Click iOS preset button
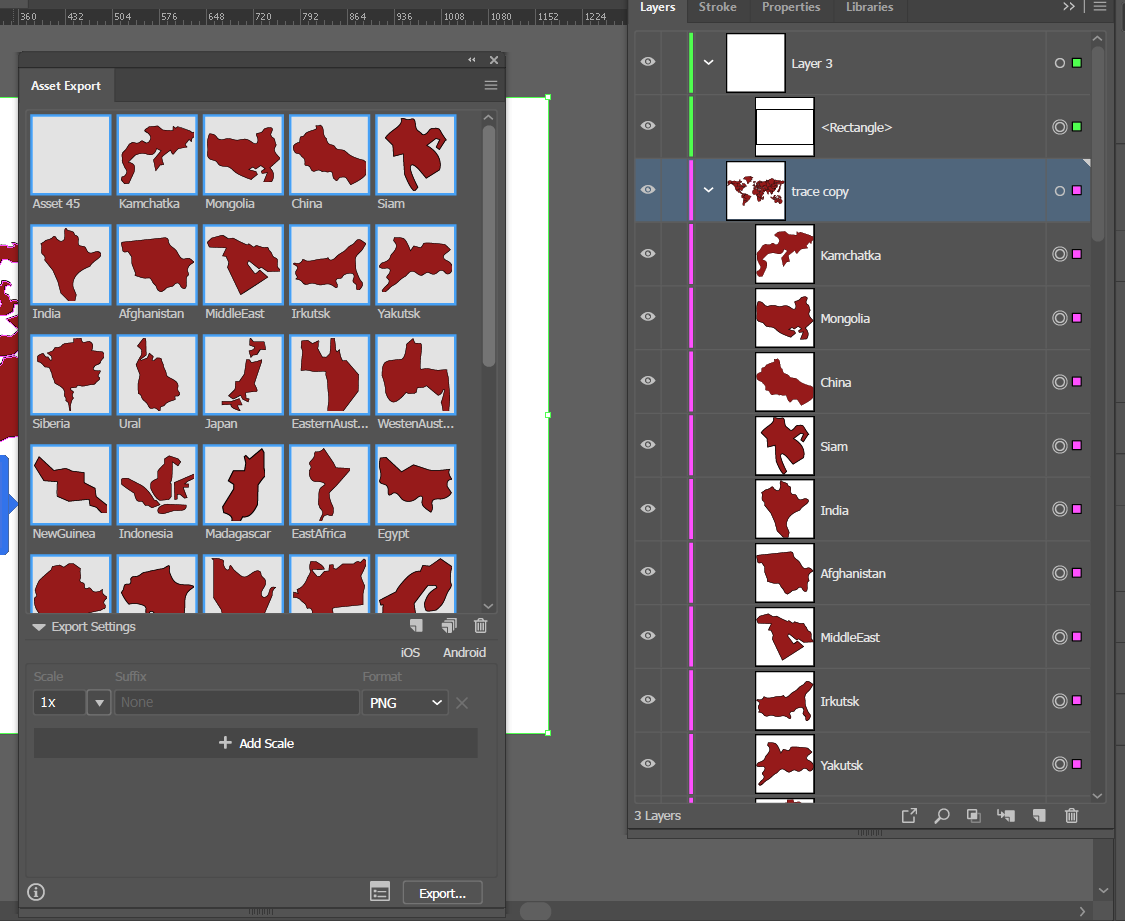Viewport: 1125px width, 921px height. 410,652
